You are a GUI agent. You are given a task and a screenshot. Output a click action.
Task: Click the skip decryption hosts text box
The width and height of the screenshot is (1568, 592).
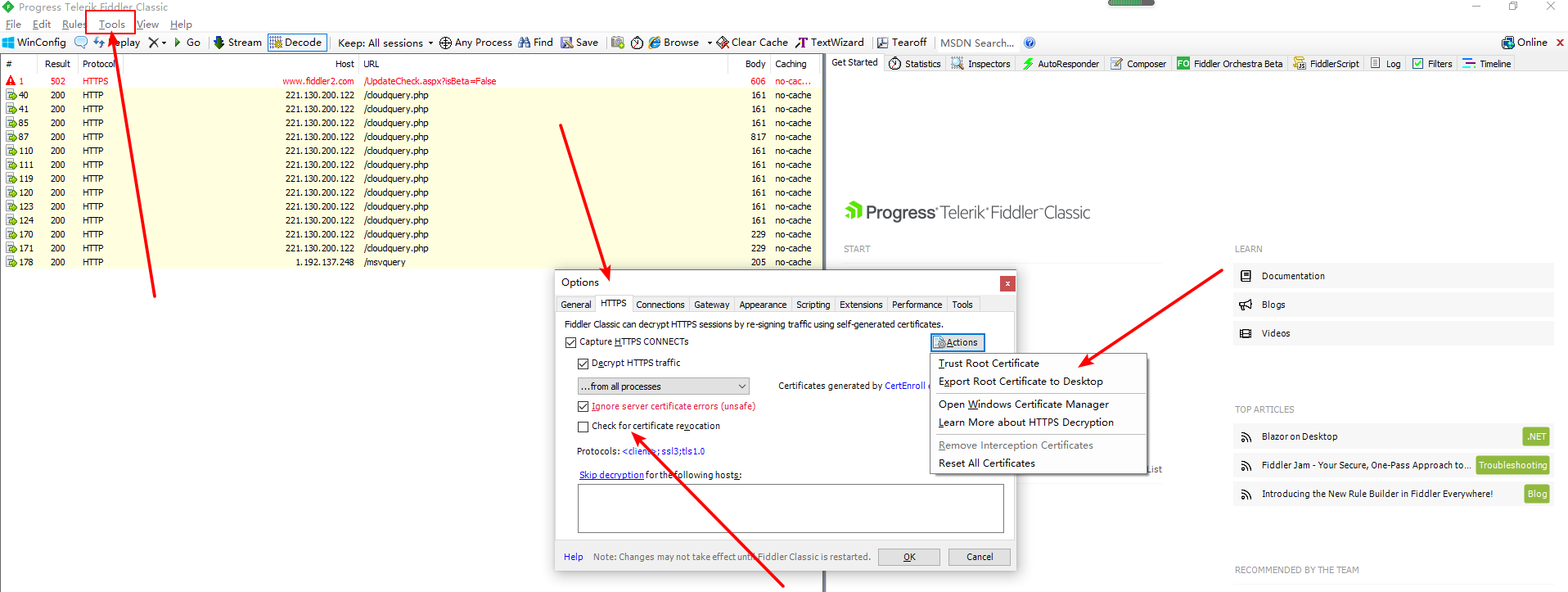click(x=791, y=508)
